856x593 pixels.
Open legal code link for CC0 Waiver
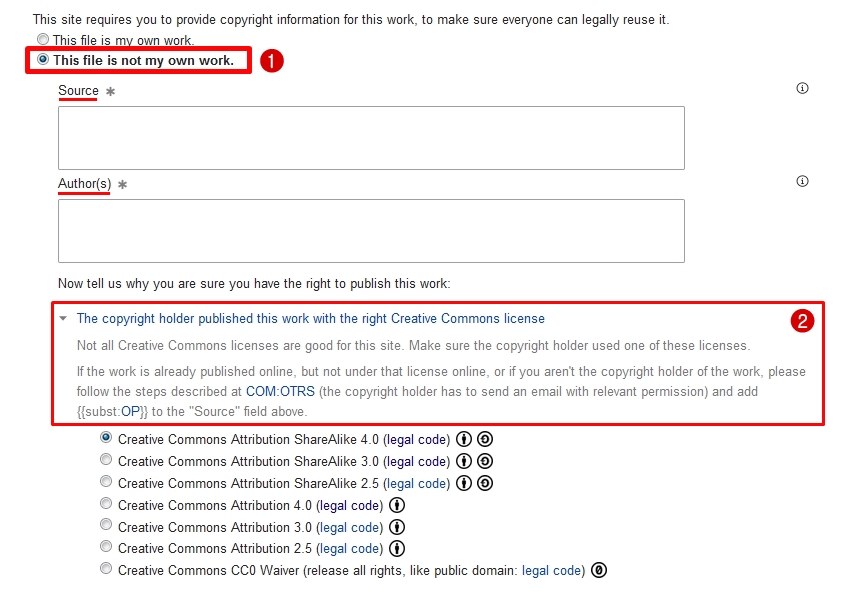[x=551, y=570]
